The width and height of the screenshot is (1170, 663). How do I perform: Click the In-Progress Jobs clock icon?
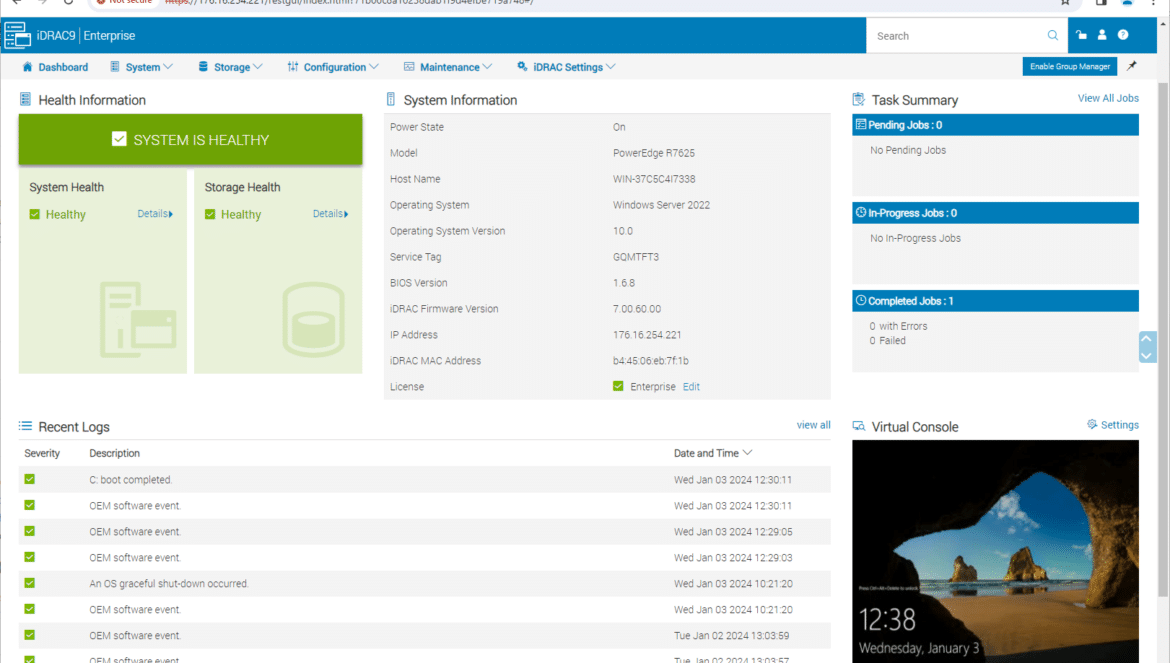click(x=861, y=213)
